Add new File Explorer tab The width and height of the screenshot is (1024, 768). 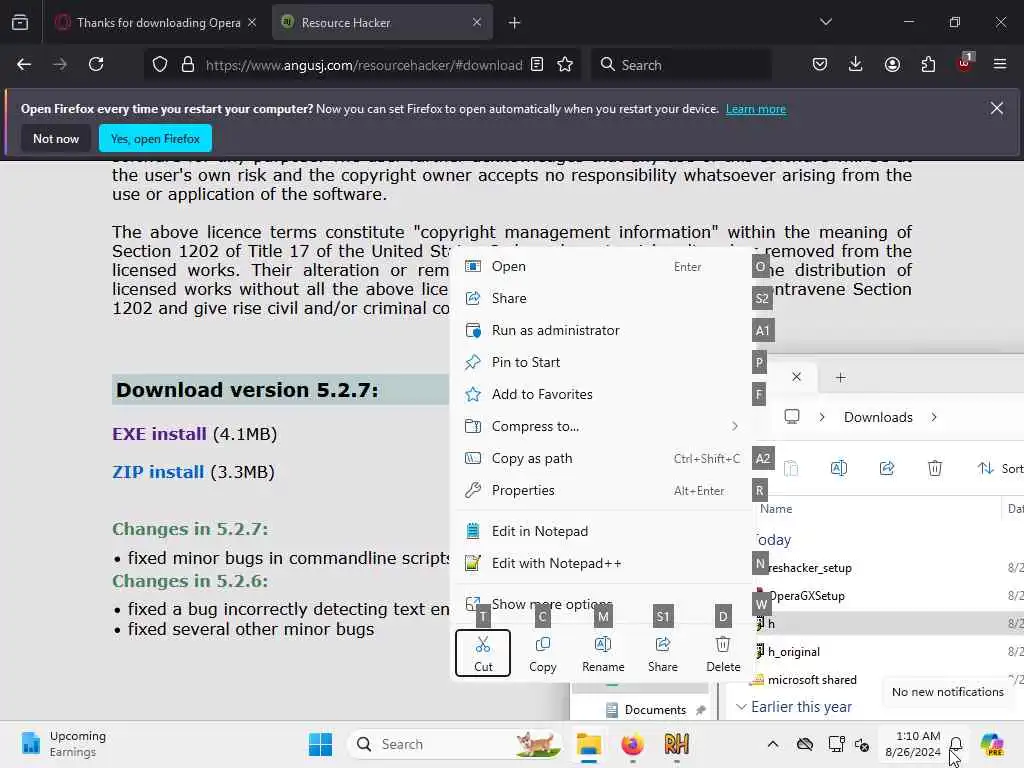(x=840, y=377)
